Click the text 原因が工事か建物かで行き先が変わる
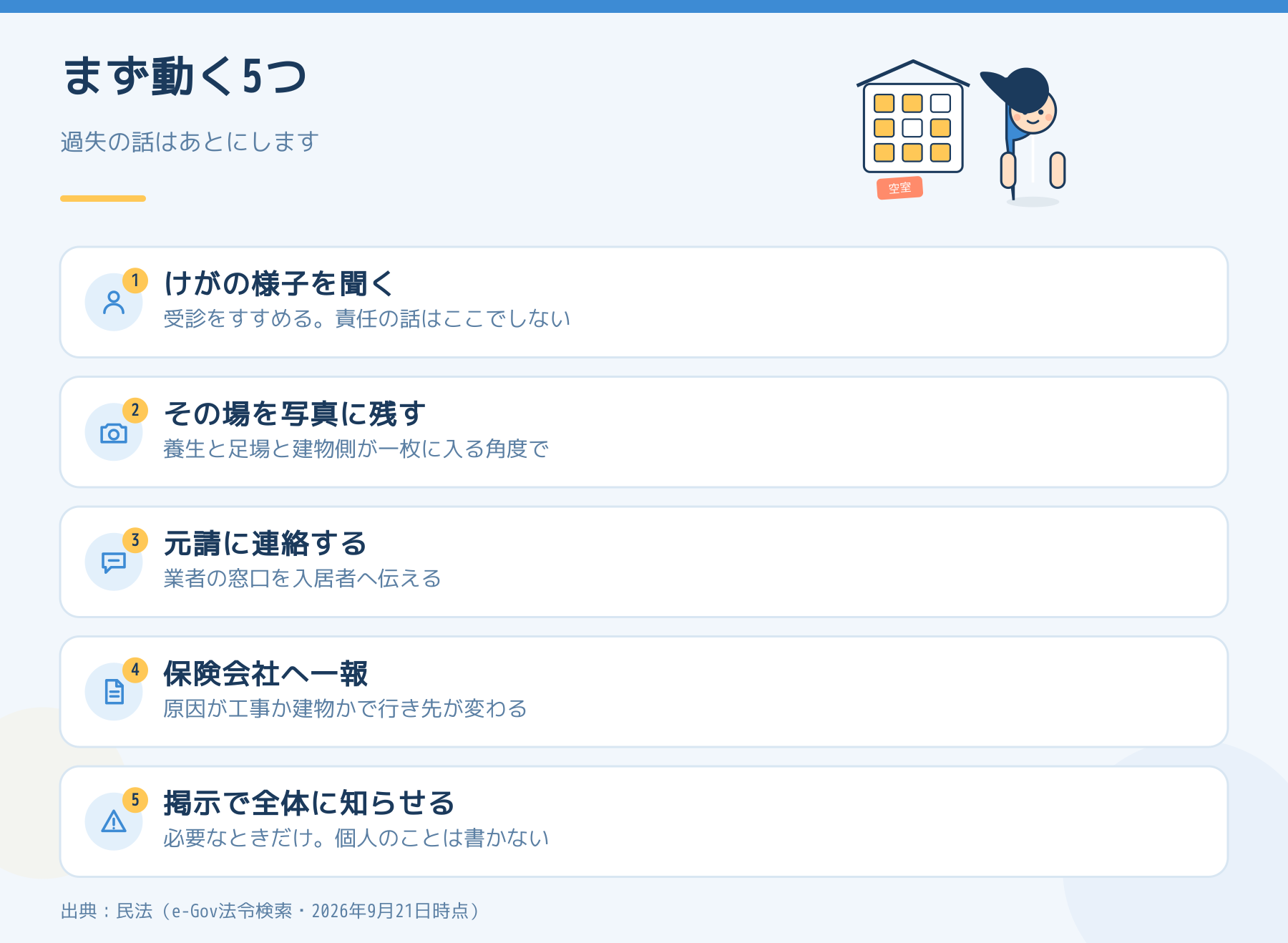The width and height of the screenshot is (1288, 943). 346,709
